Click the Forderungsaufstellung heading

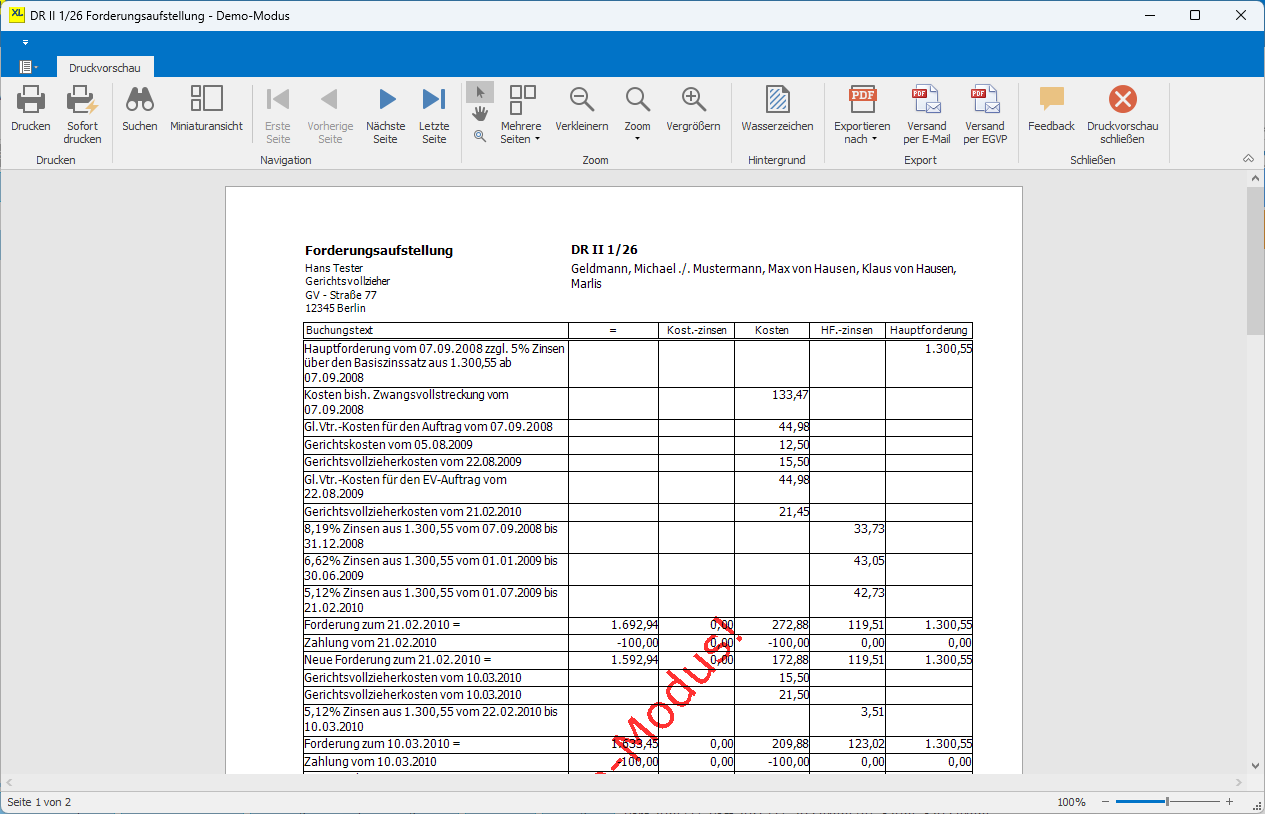click(x=379, y=250)
